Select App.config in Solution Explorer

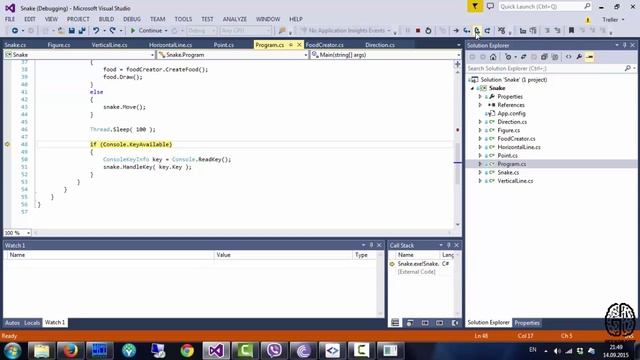(x=511, y=113)
